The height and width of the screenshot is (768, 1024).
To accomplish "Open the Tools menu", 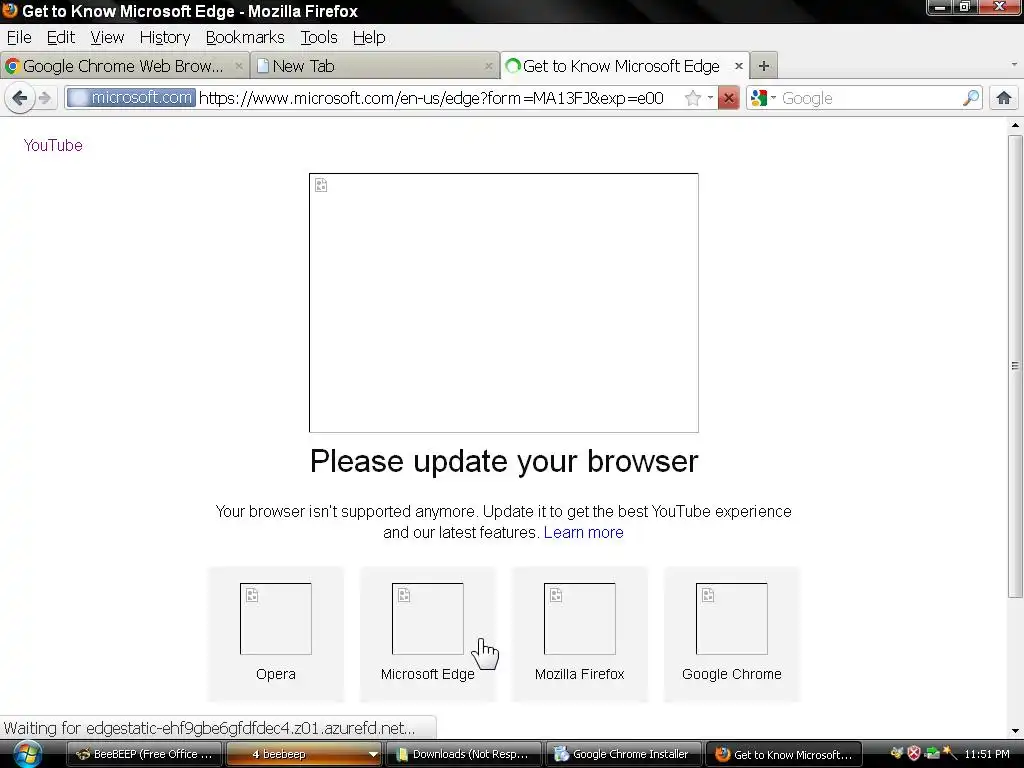I will click(x=319, y=37).
